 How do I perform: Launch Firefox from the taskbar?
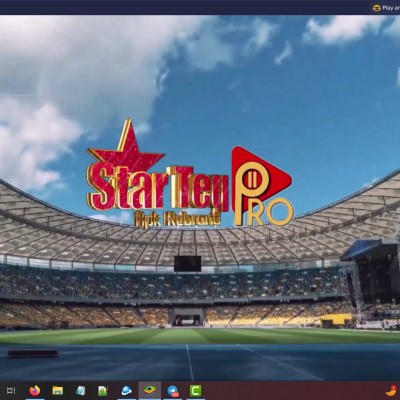[35, 390]
